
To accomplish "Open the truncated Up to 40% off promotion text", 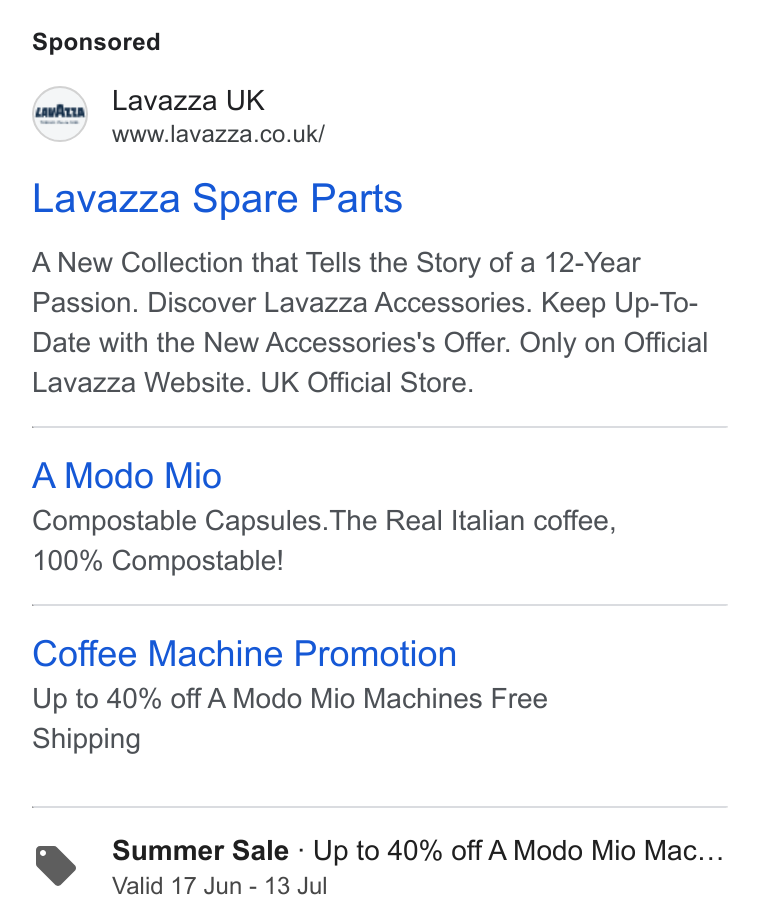I will [518, 850].
